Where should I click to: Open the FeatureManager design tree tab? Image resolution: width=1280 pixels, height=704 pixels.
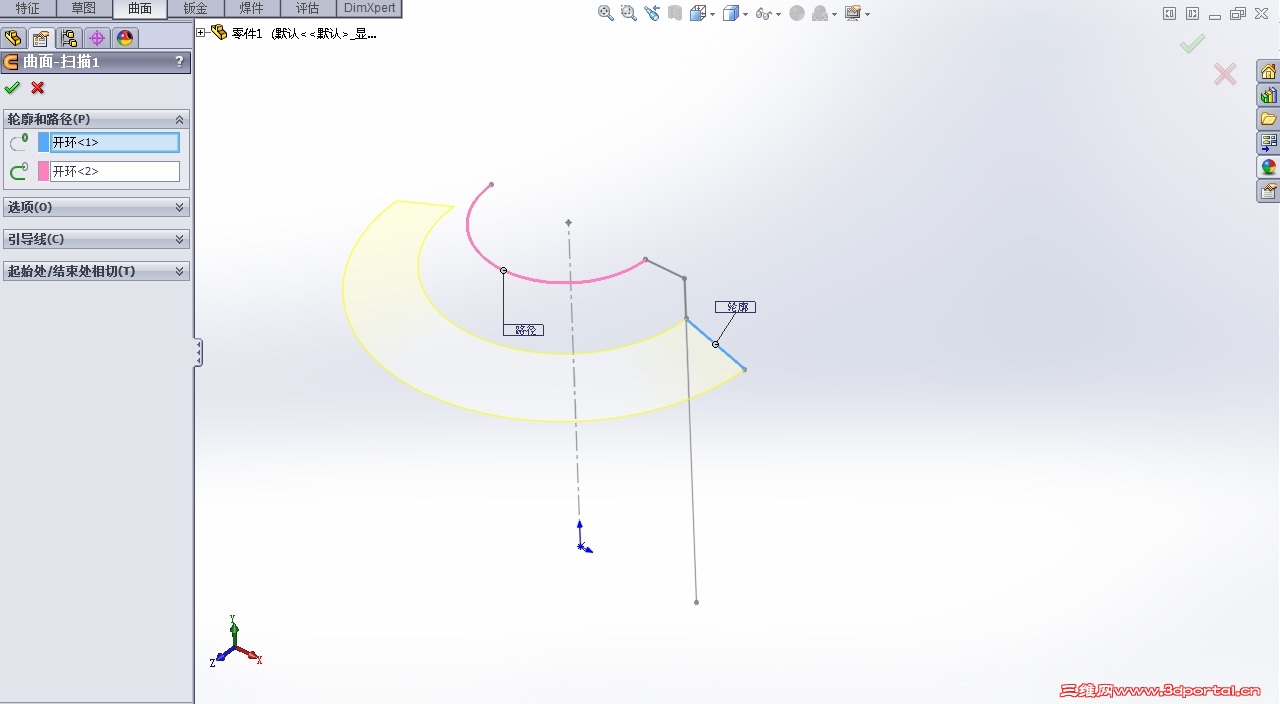tap(13, 39)
